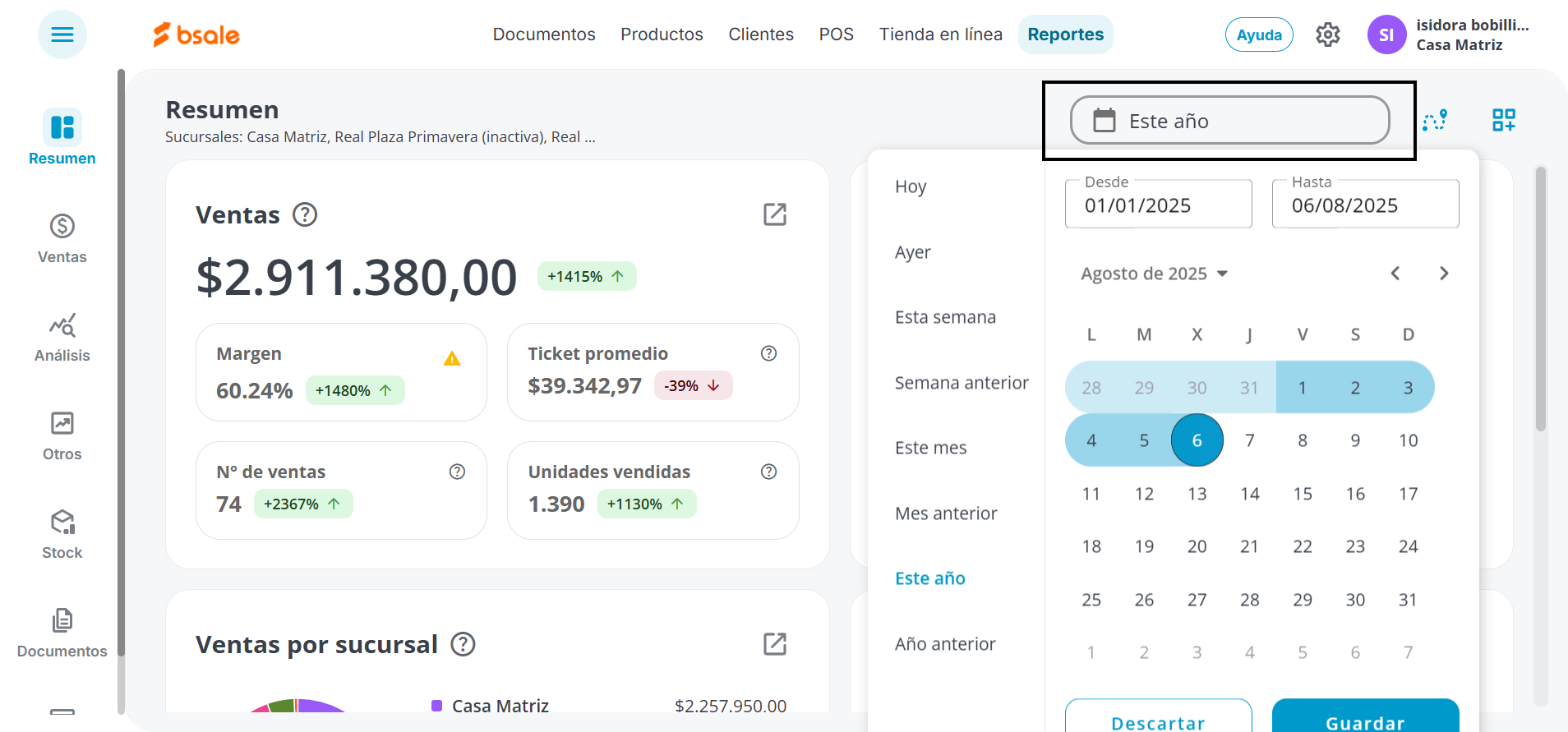Open the Tienda en línea menu
The width and height of the screenshot is (1568, 732).
tap(941, 35)
